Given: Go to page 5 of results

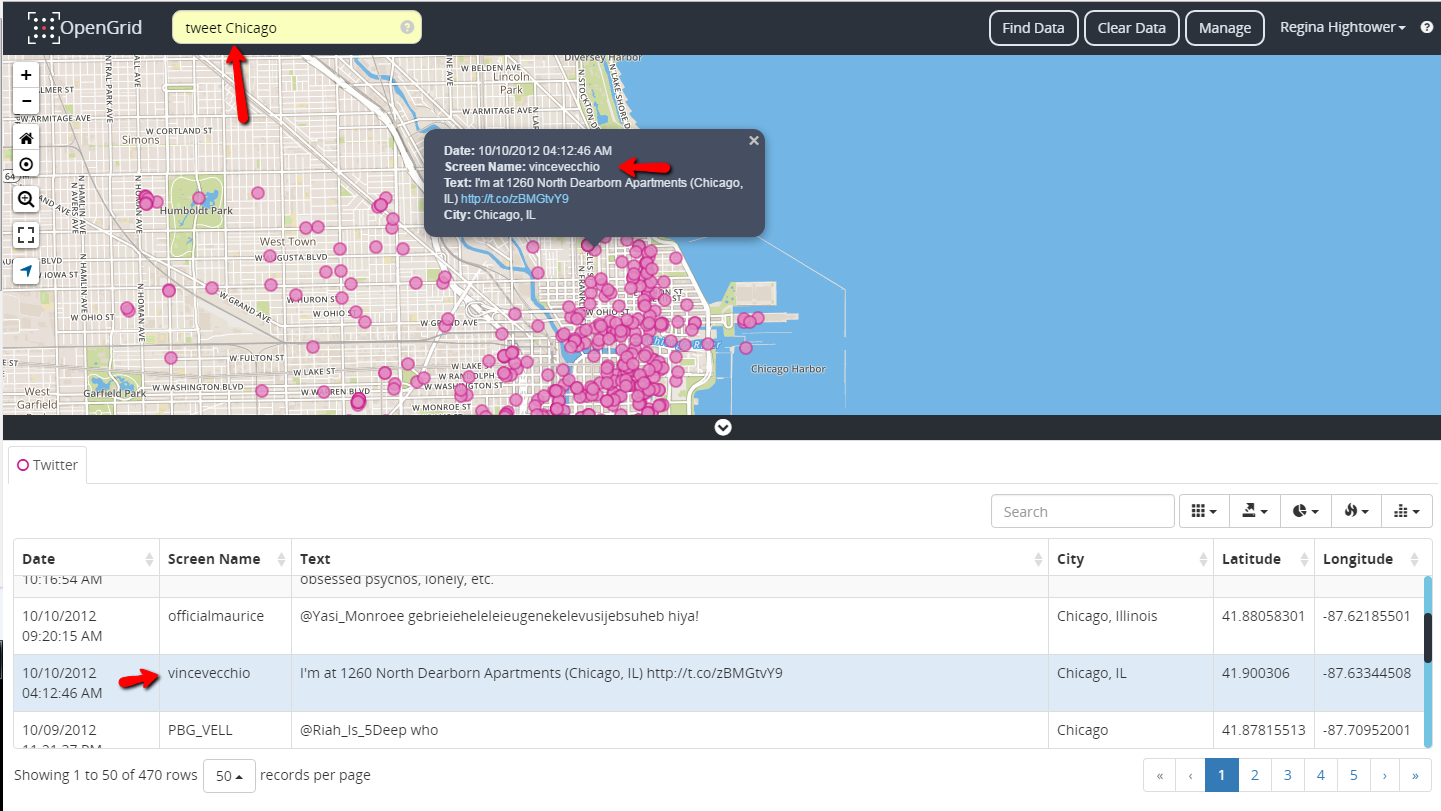Looking at the screenshot, I should coord(1353,775).
